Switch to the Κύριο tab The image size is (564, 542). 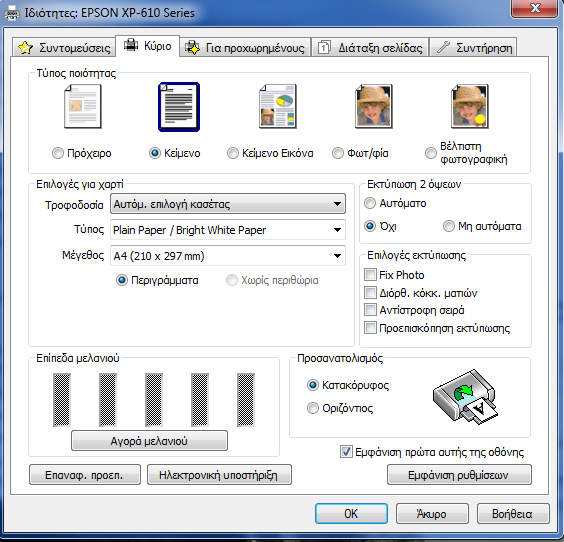point(147,46)
